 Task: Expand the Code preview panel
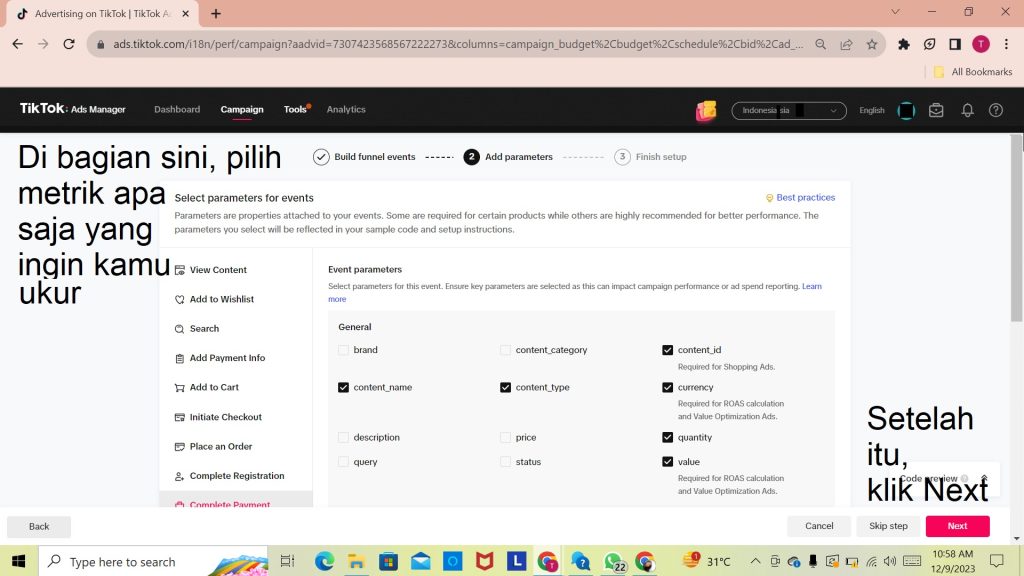tap(984, 478)
